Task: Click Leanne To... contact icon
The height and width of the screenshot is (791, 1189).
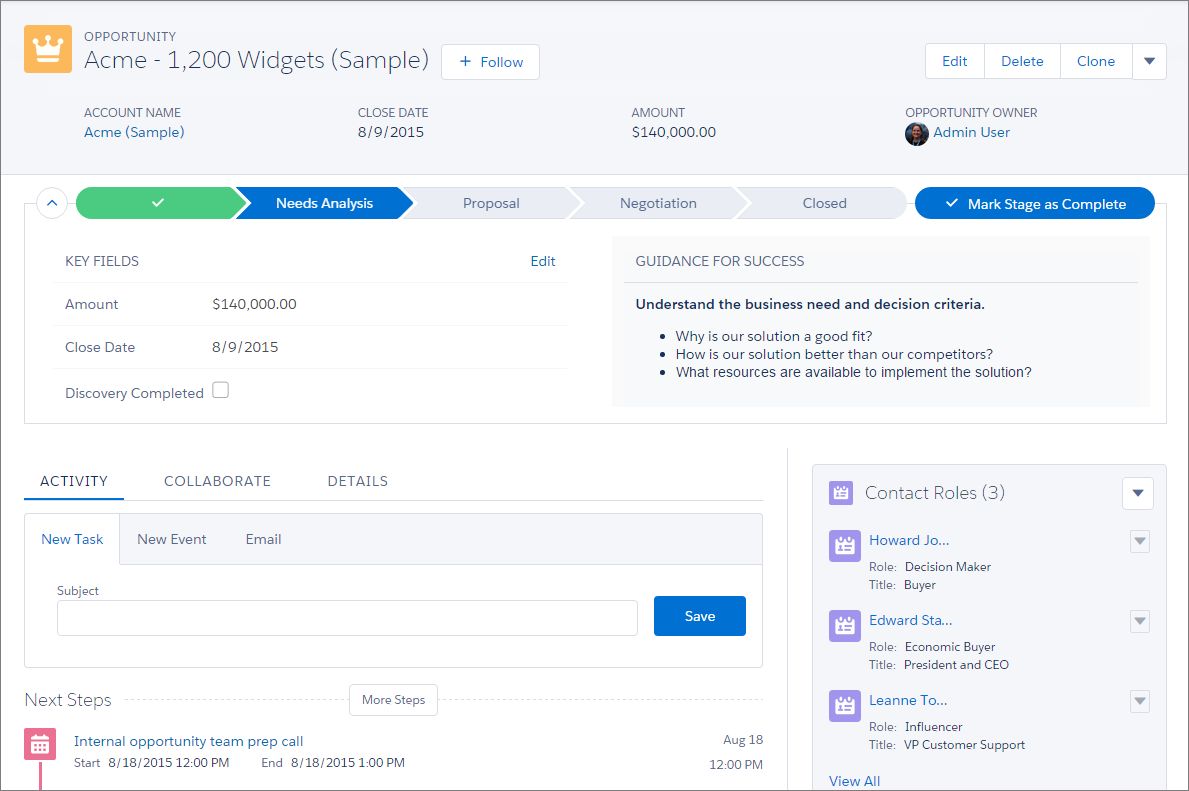Action: 845,706
